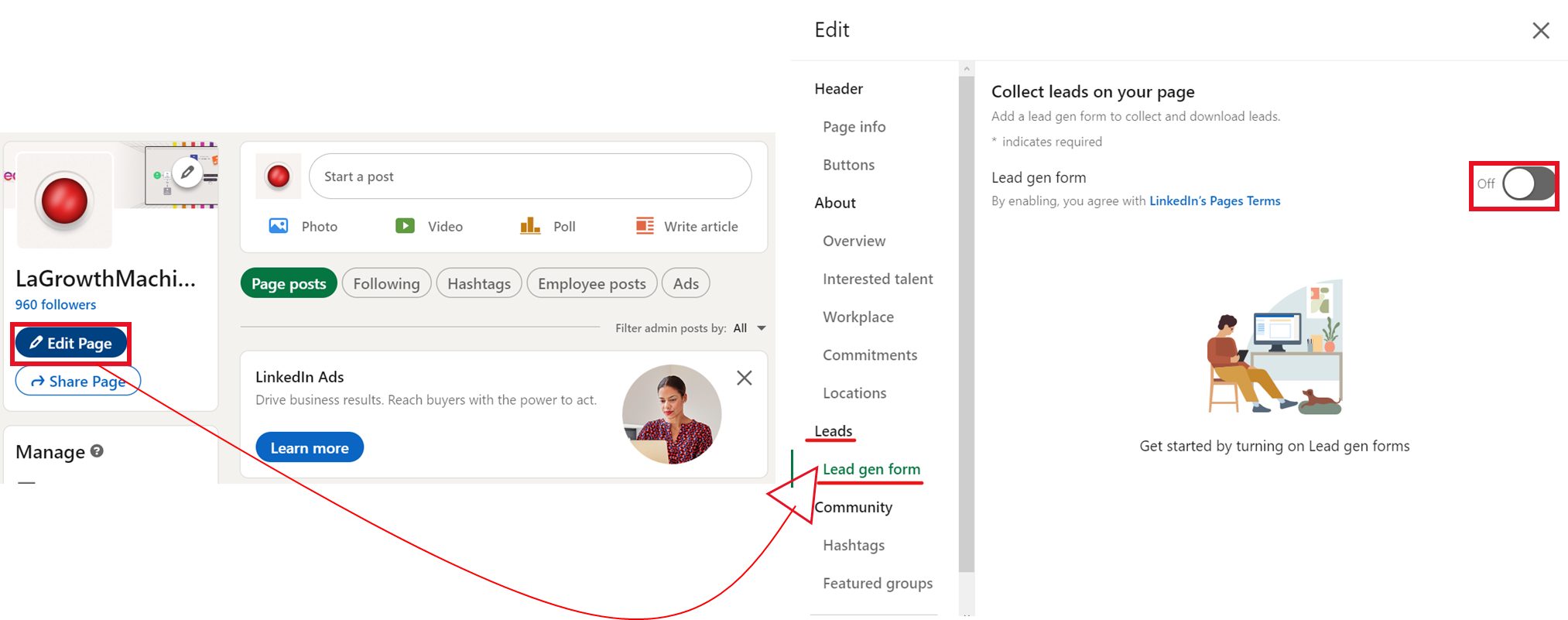The height and width of the screenshot is (620, 1568).
Task: Click the Photo icon under Start a post
Action: [279, 226]
